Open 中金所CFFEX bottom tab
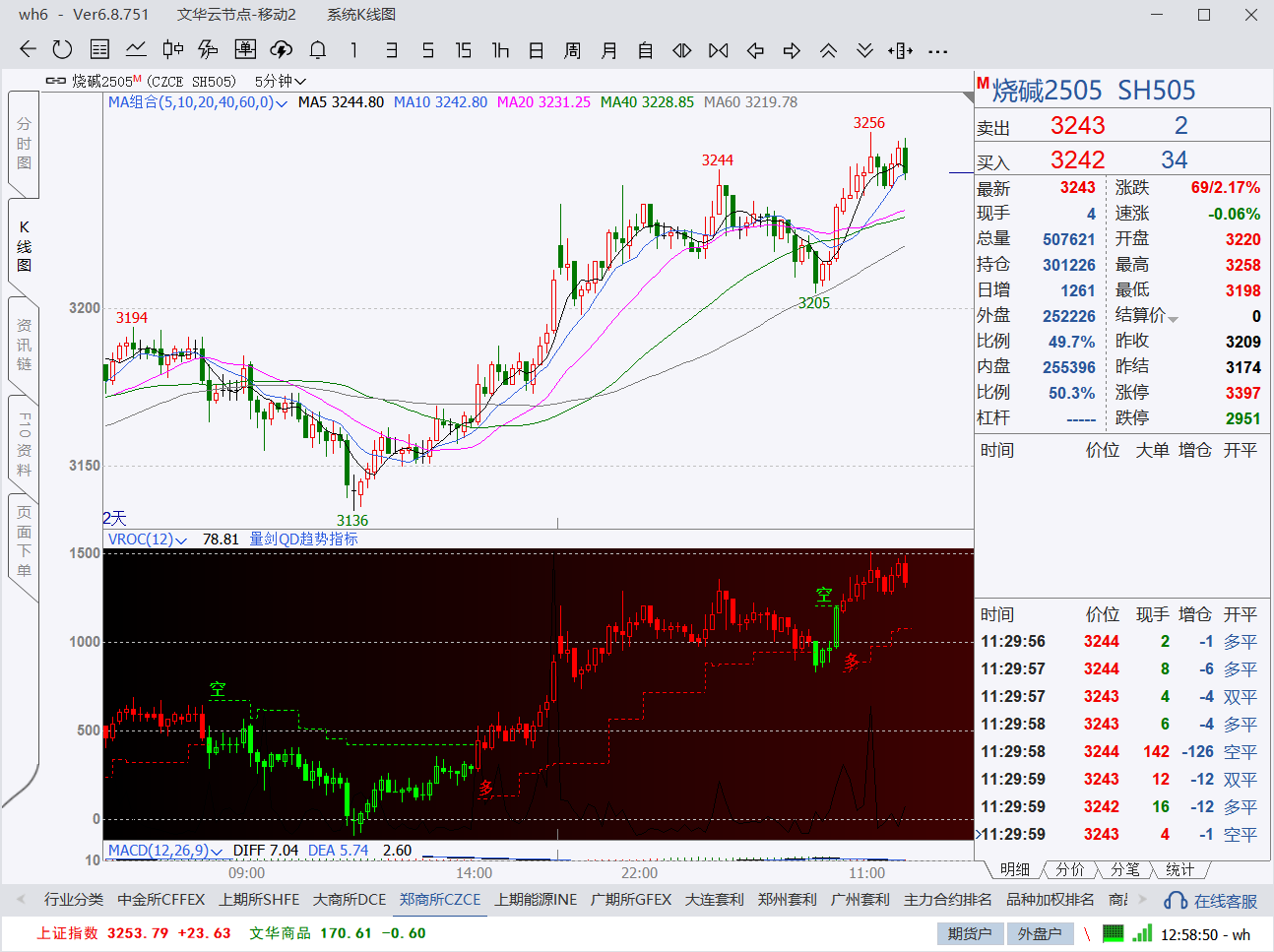1274x952 pixels. (x=161, y=900)
